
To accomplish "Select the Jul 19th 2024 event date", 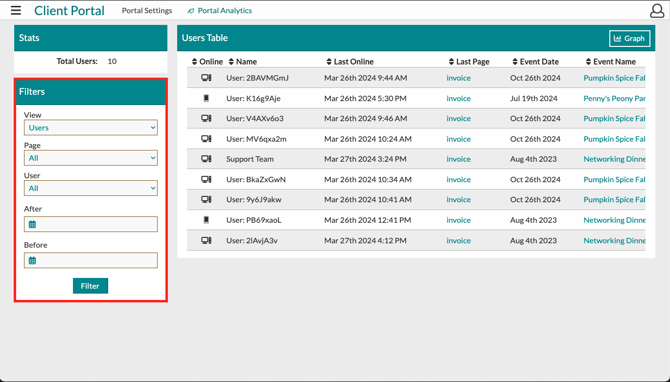I will click(x=534, y=98).
